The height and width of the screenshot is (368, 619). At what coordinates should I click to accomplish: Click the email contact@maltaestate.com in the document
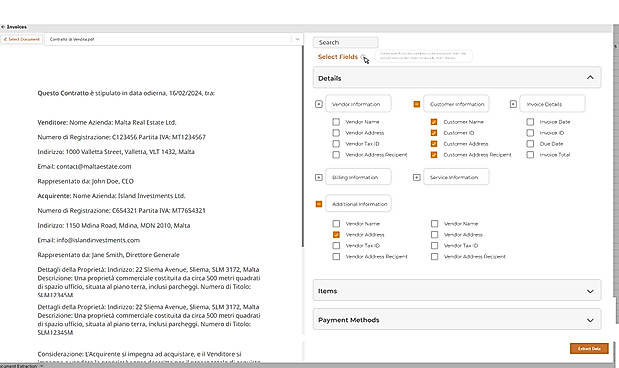pos(94,167)
